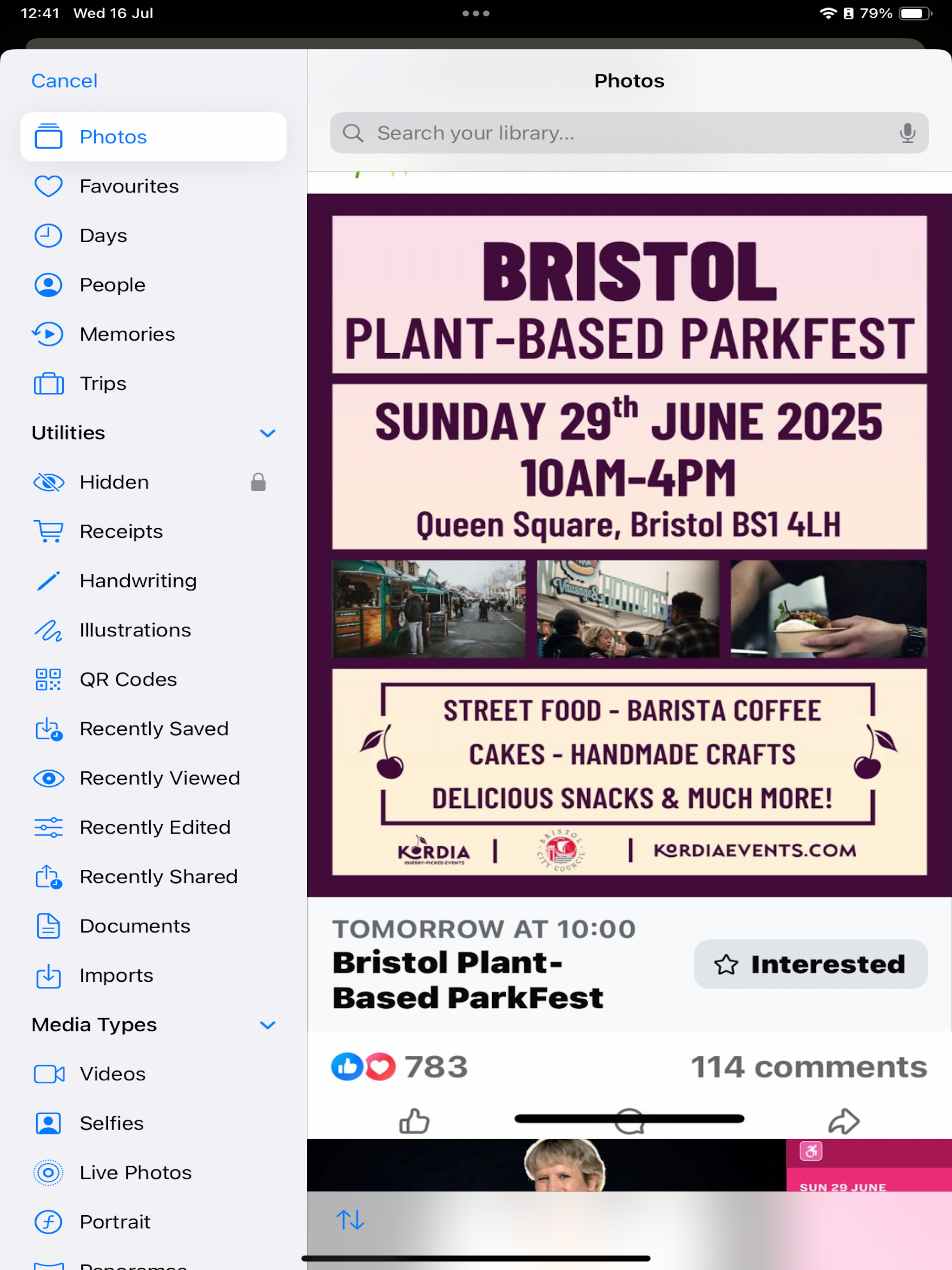The height and width of the screenshot is (1270, 952).
Task: Open the QR Codes album label
Action: tap(128, 680)
